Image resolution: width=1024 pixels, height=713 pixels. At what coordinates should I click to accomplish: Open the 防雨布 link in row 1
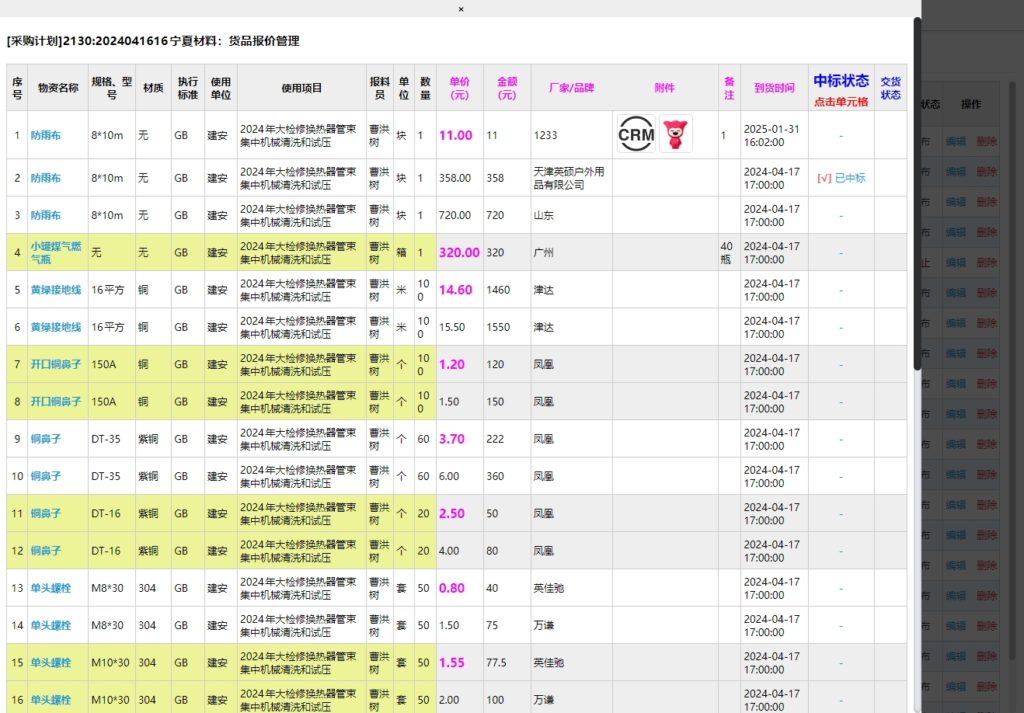click(45, 135)
